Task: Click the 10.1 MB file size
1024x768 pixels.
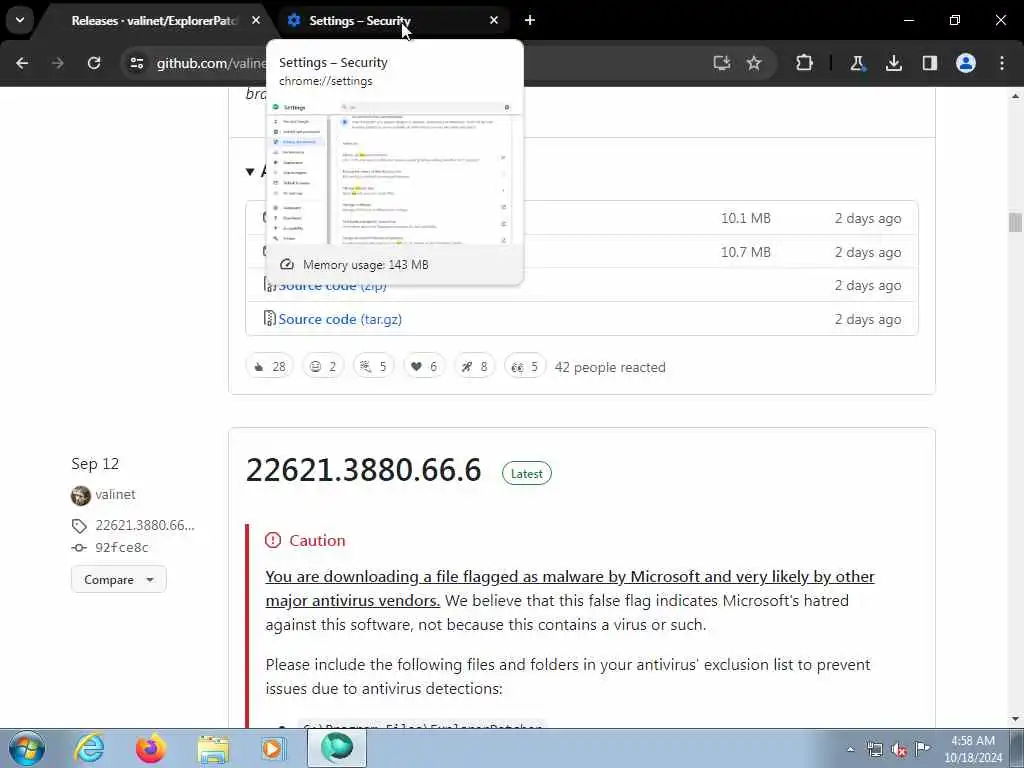Action: (746, 218)
